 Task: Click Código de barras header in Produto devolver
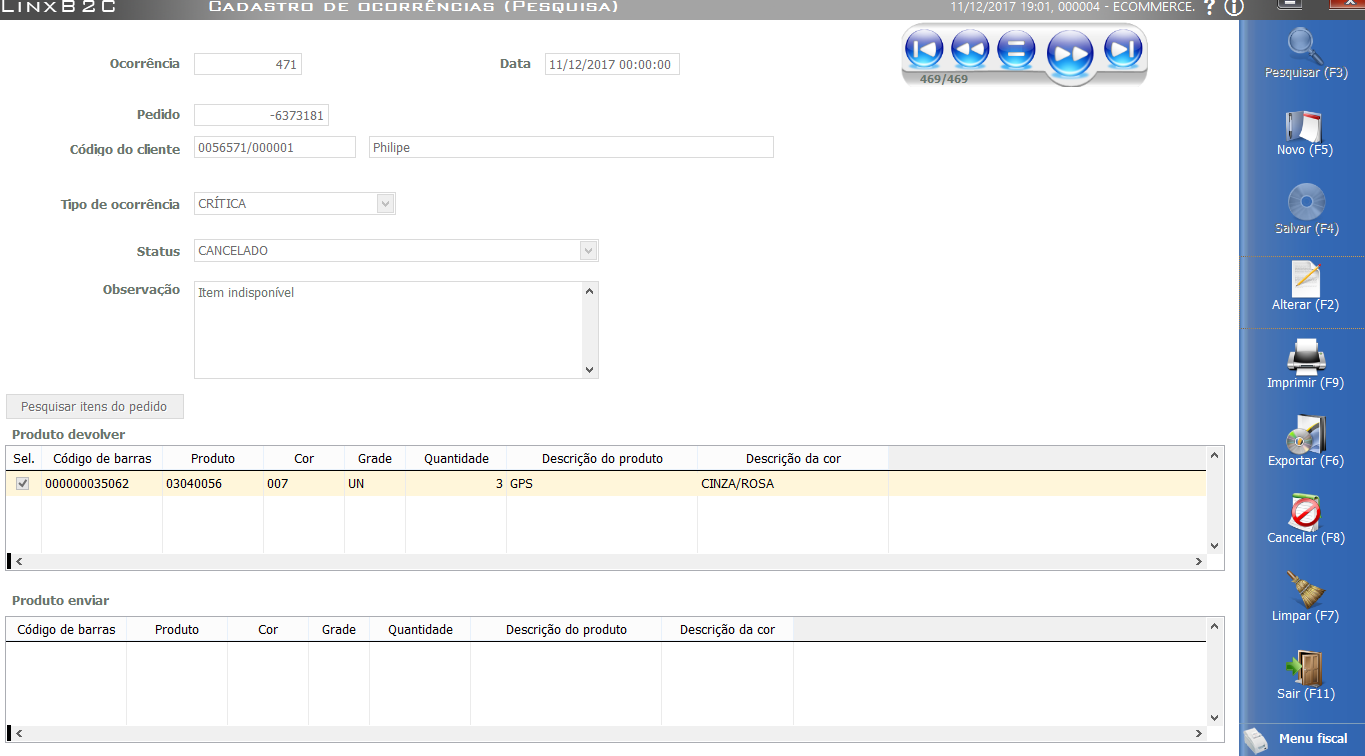[x=102, y=459]
